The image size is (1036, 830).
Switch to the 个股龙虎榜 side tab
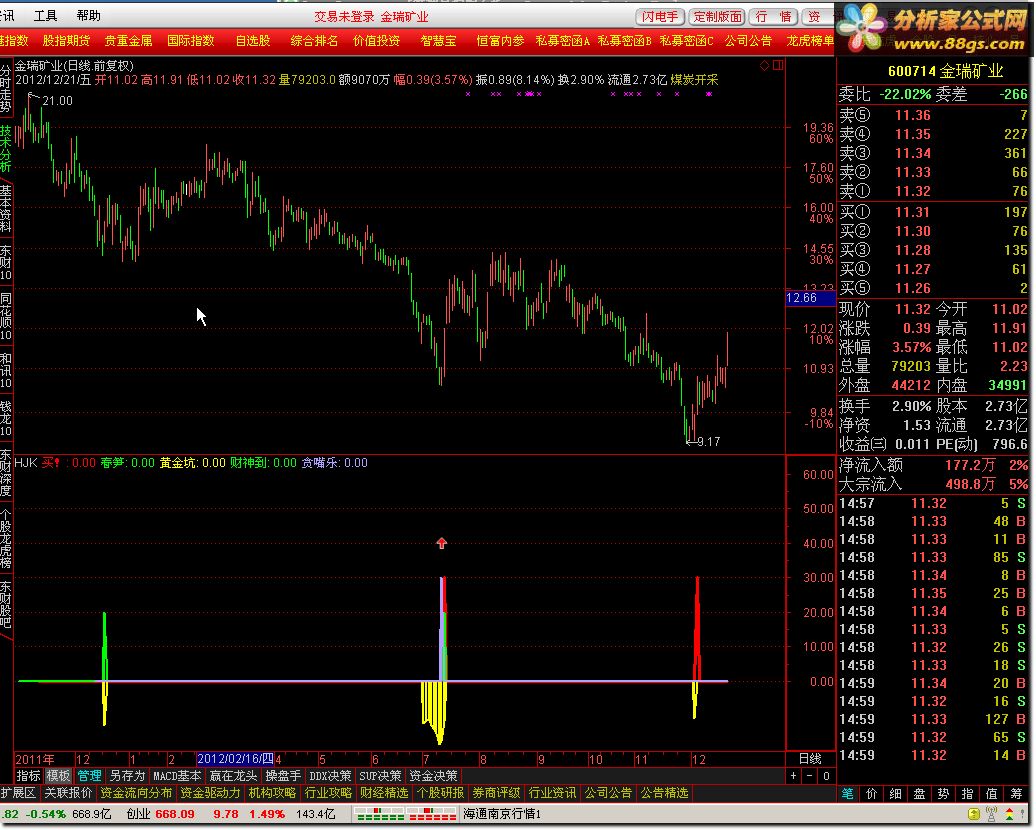coord(6,539)
